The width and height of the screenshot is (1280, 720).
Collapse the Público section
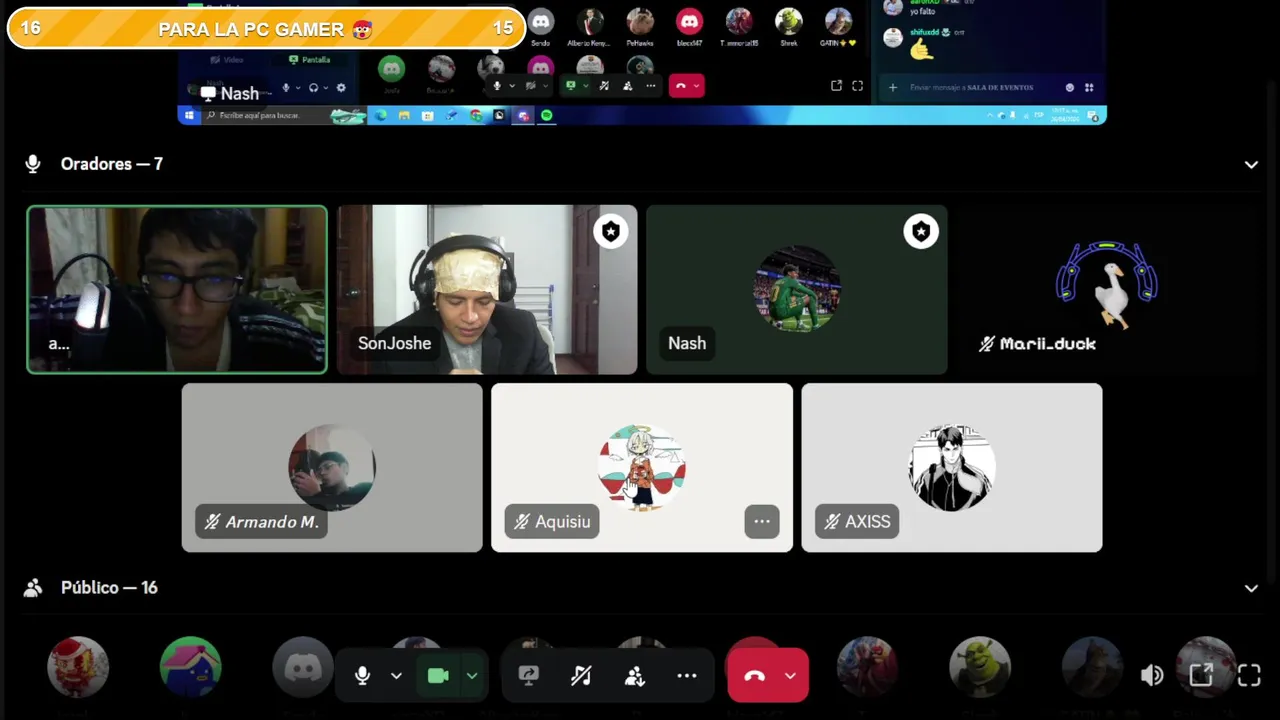click(1251, 589)
